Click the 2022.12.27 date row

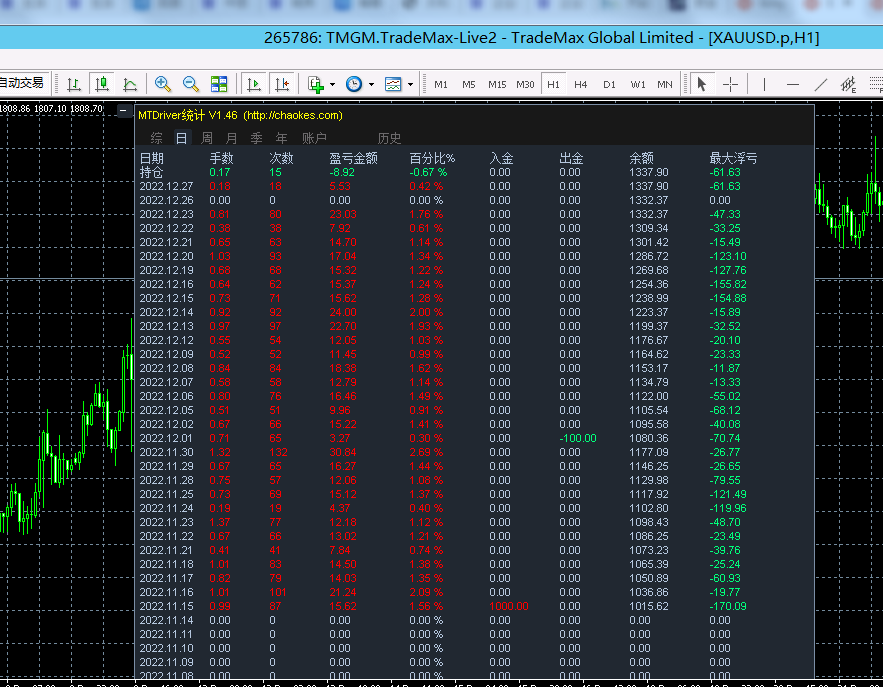166,186
